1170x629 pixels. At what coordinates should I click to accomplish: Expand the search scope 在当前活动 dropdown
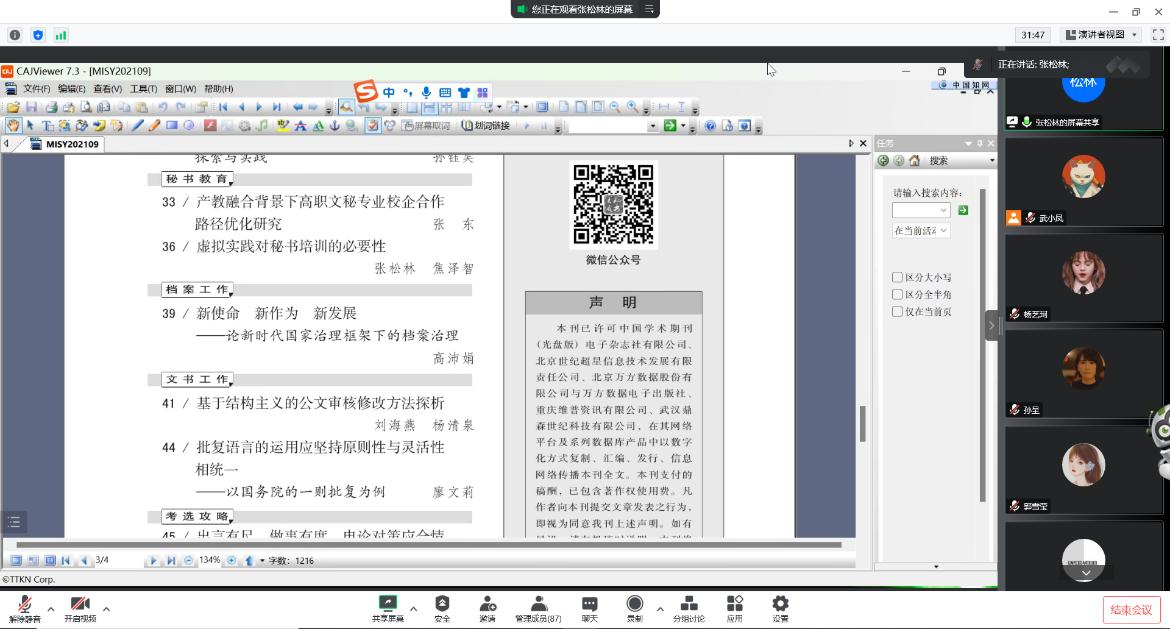pyautogui.click(x=921, y=231)
